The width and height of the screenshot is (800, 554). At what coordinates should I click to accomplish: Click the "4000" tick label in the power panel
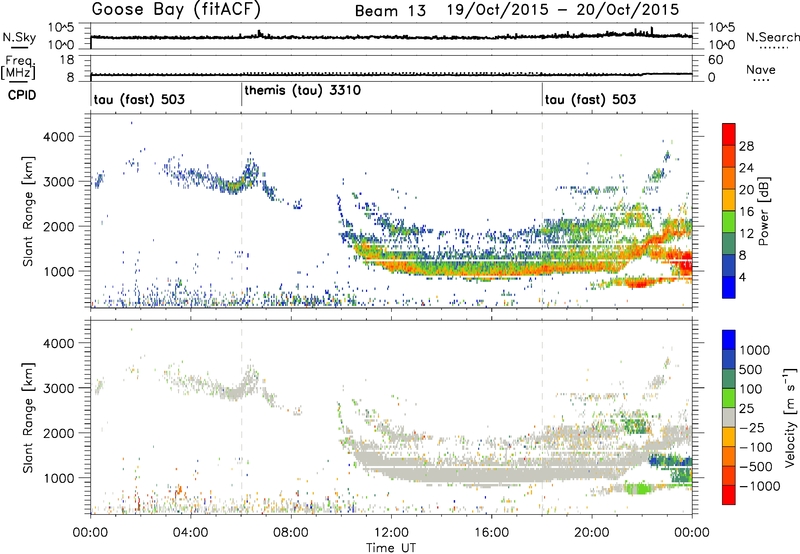(58, 137)
